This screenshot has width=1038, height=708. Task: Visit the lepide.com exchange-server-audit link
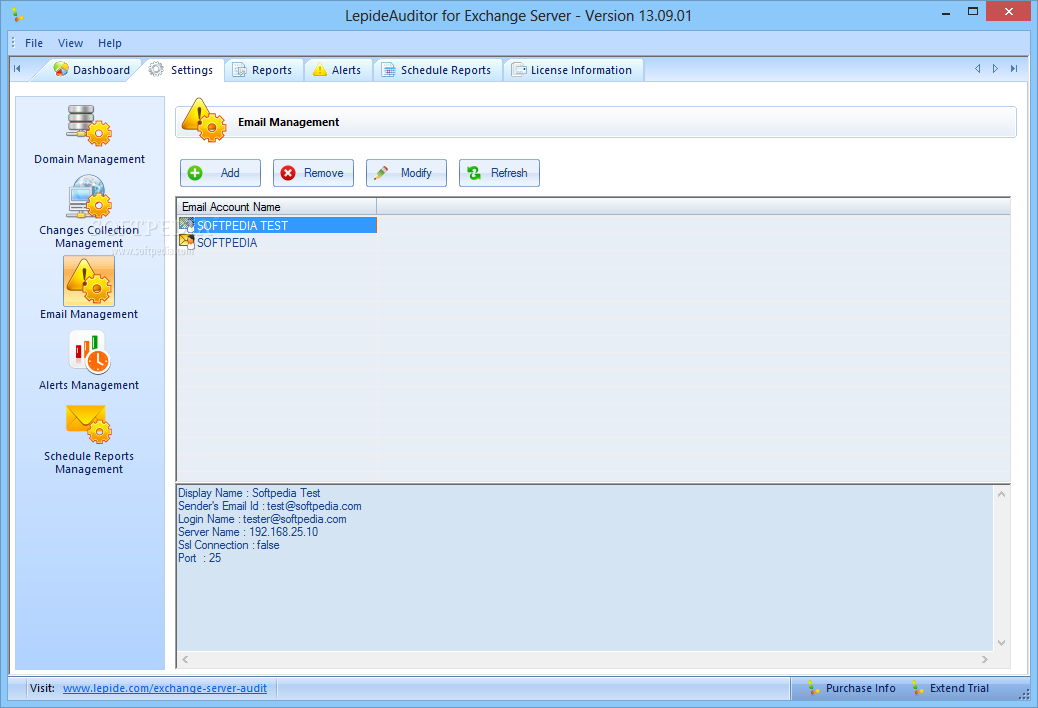point(165,688)
